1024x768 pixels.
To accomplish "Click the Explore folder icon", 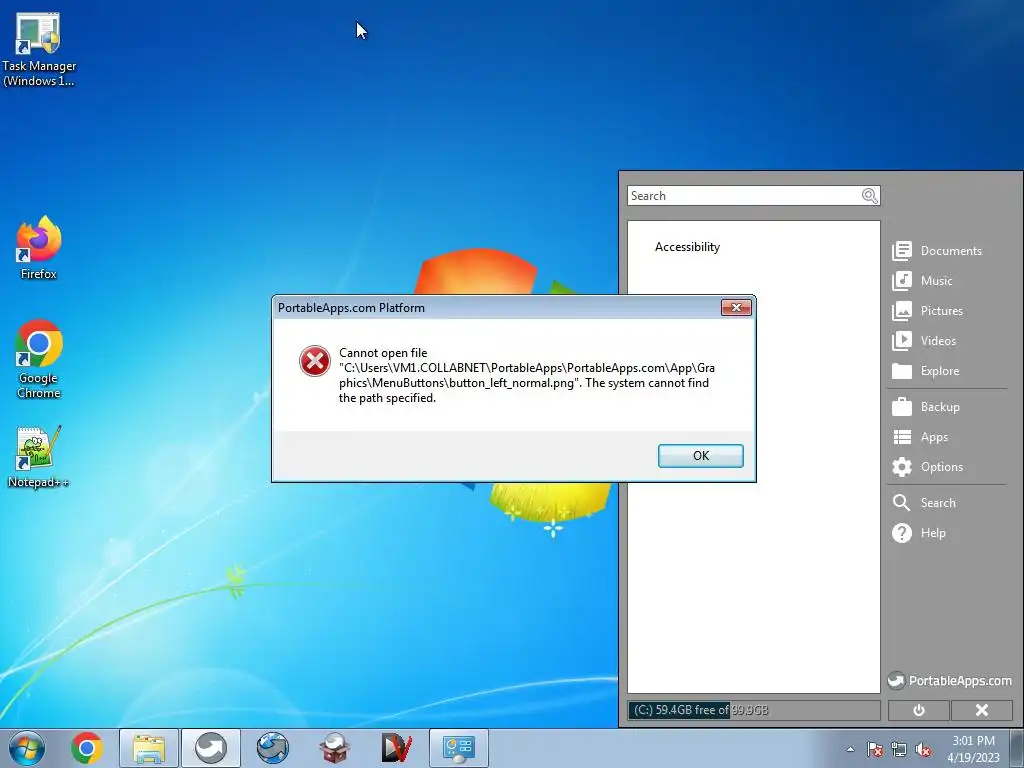I will pyautogui.click(x=902, y=371).
